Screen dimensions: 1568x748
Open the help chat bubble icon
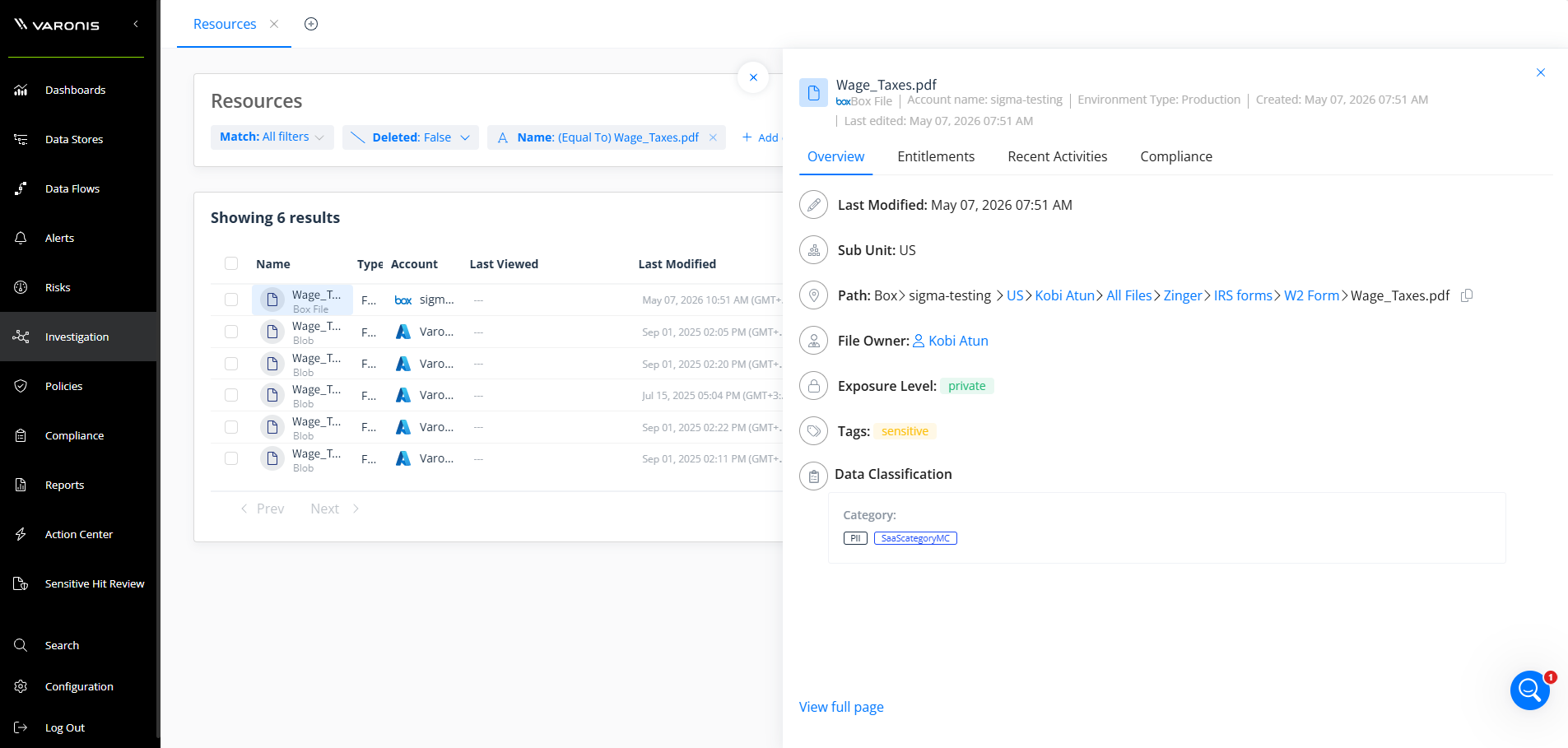click(1530, 690)
